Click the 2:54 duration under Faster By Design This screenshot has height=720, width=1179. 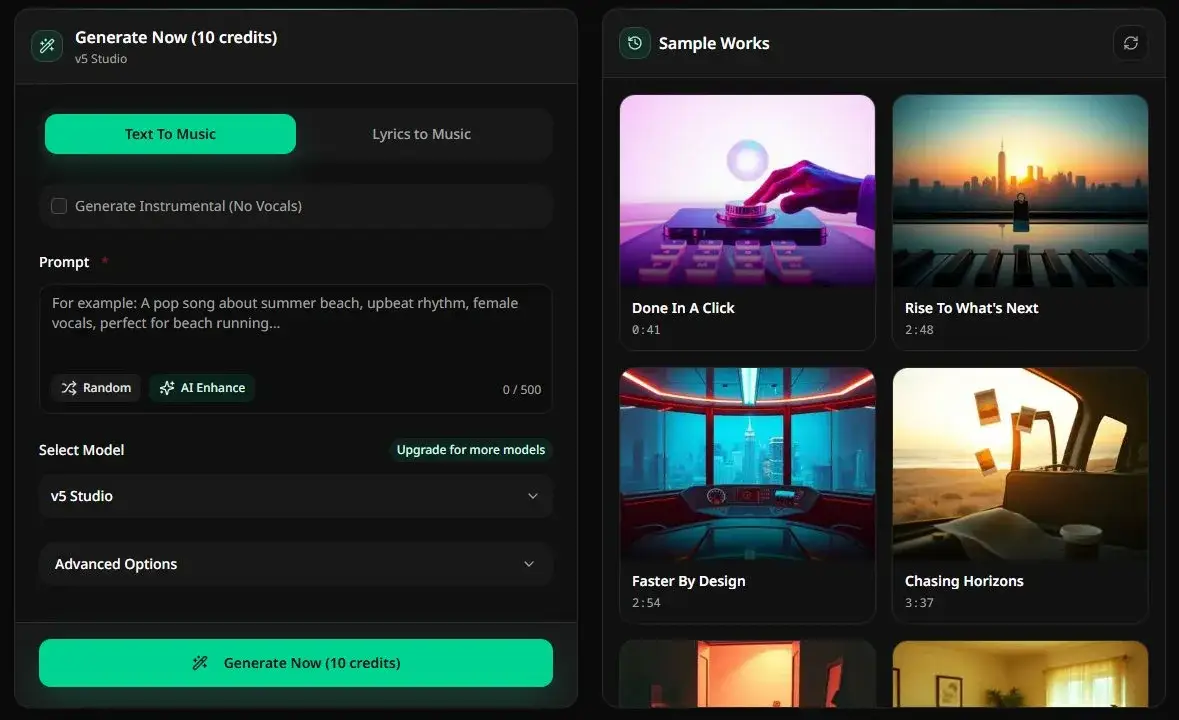[x=646, y=603]
